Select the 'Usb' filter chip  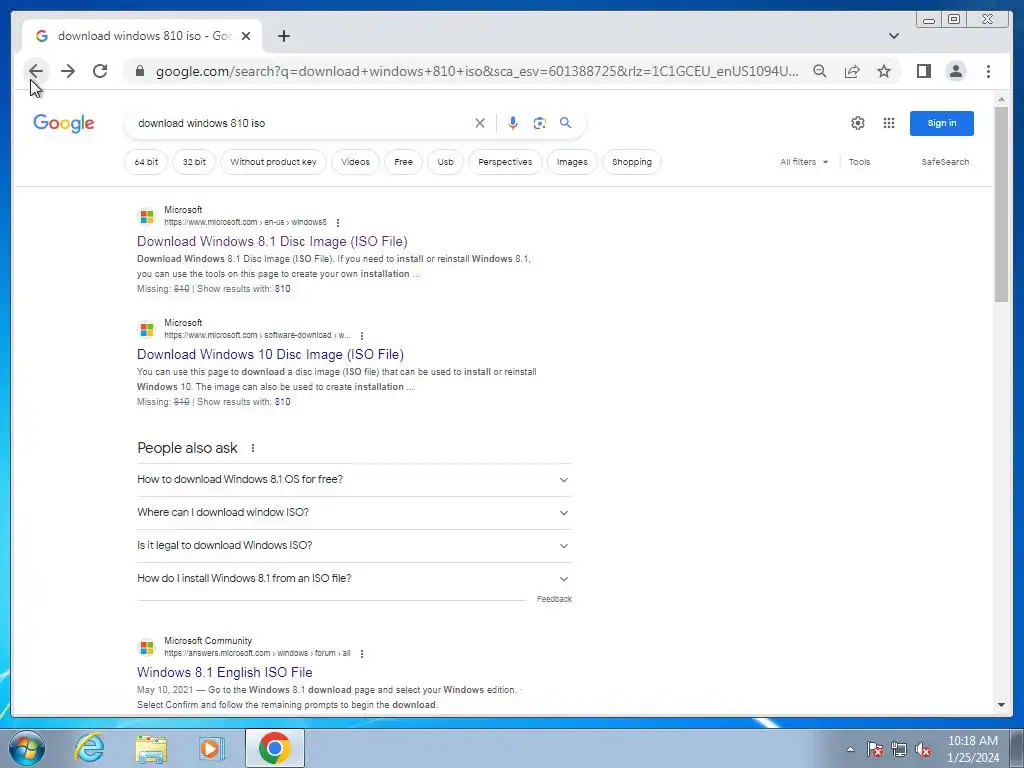pos(445,162)
